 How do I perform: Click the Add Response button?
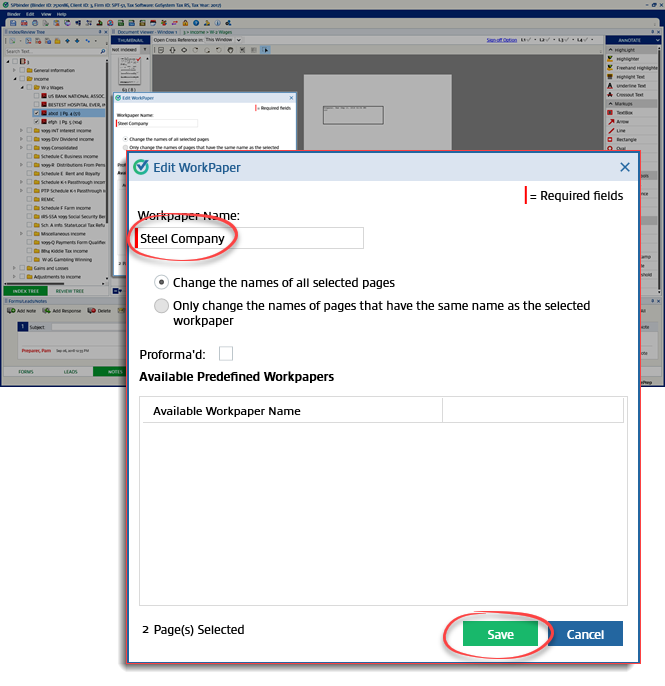[x=62, y=311]
